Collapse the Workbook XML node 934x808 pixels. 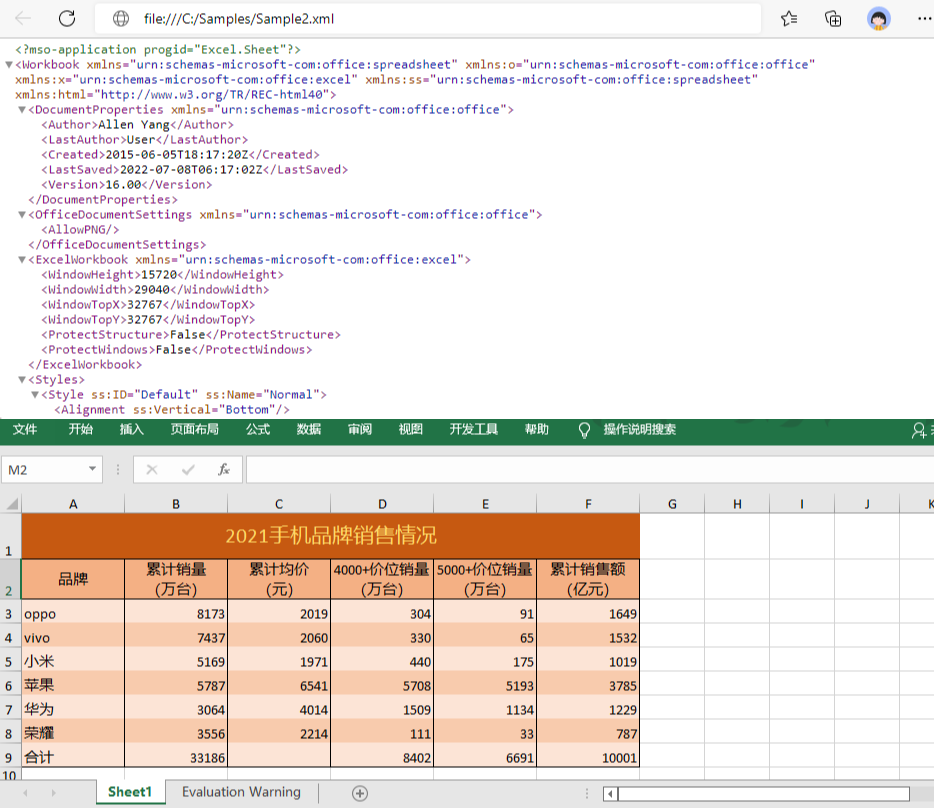tap(9, 64)
